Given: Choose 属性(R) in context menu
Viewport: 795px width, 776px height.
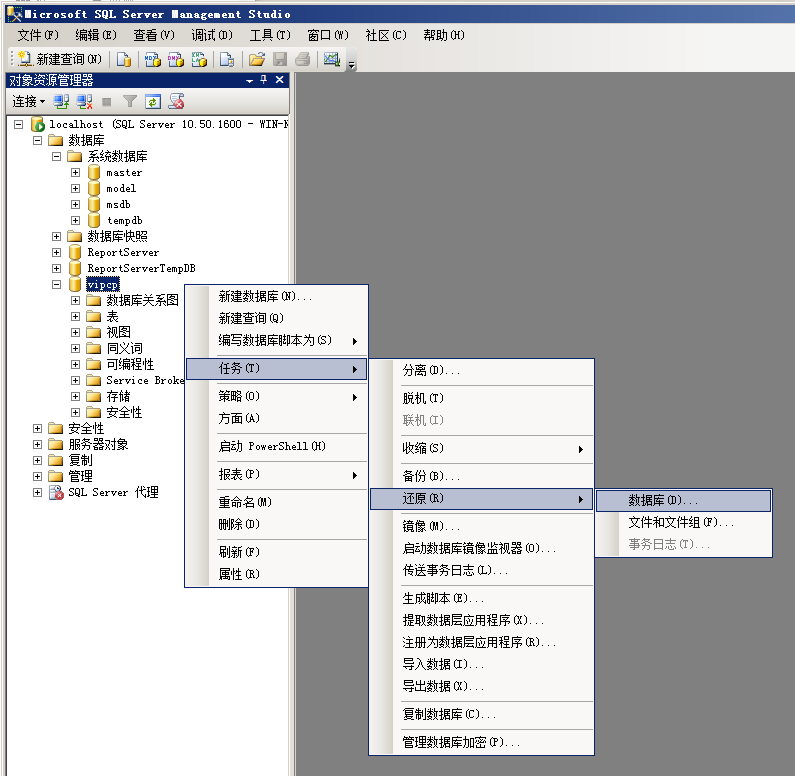Looking at the screenshot, I should pos(277,574).
